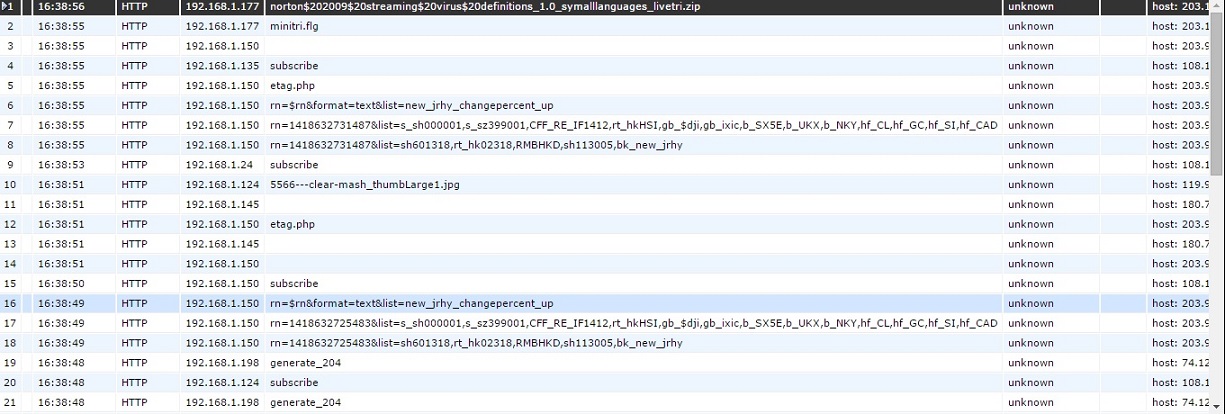Select 'subscribe' URL in row 15
The width and height of the screenshot is (1225, 414).
point(294,284)
